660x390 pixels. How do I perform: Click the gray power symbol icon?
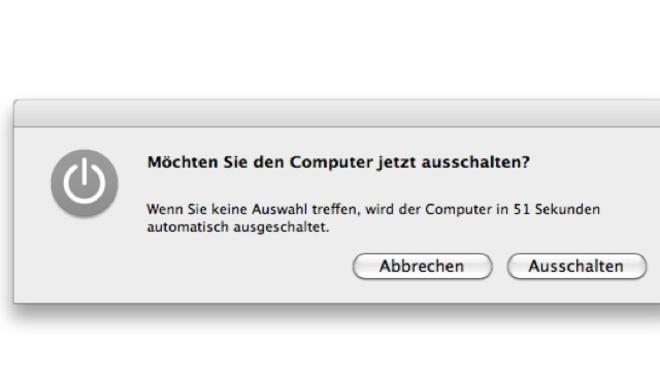click(84, 183)
